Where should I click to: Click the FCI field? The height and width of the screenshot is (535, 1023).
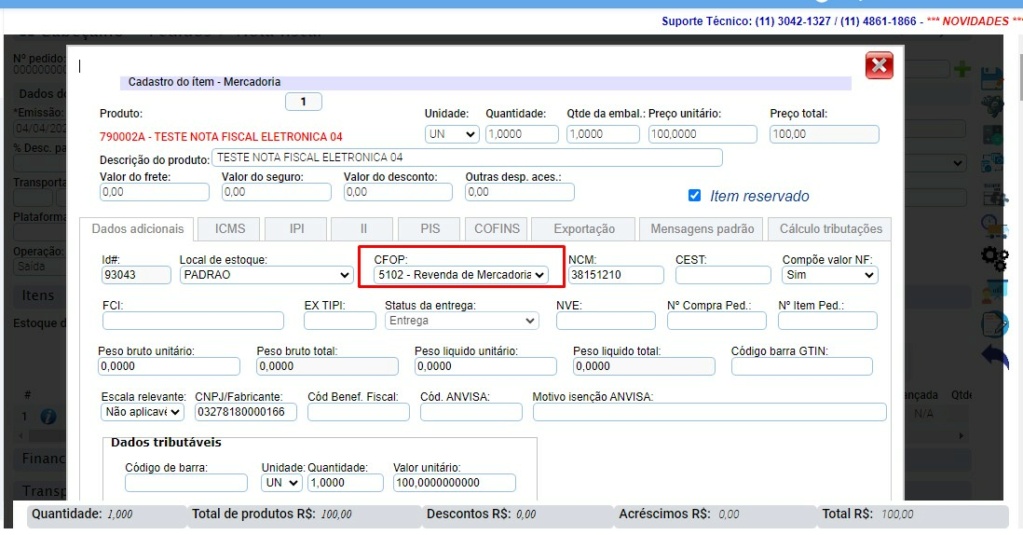click(x=193, y=320)
